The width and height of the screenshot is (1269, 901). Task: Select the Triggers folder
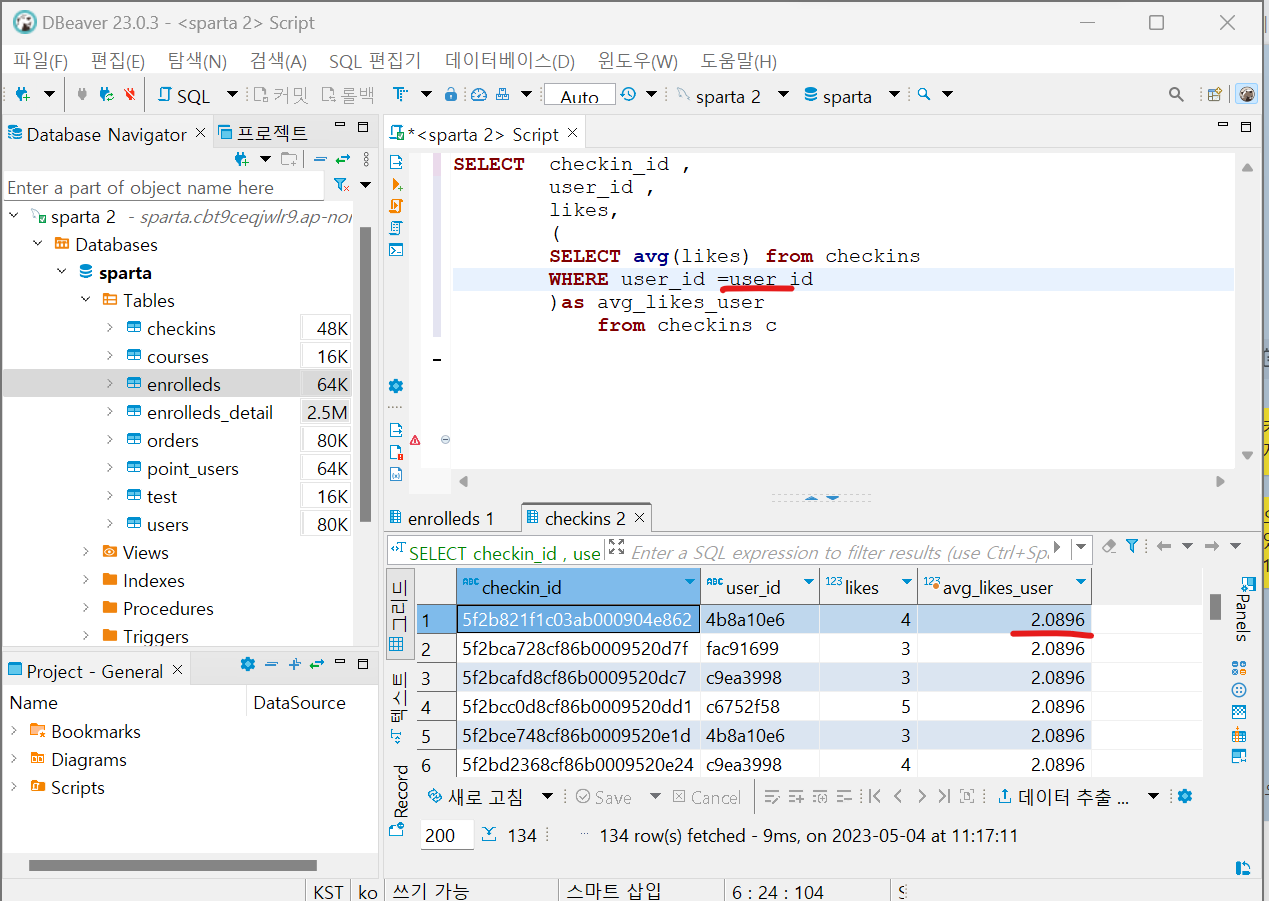pyautogui.click(x=156, y=636)
